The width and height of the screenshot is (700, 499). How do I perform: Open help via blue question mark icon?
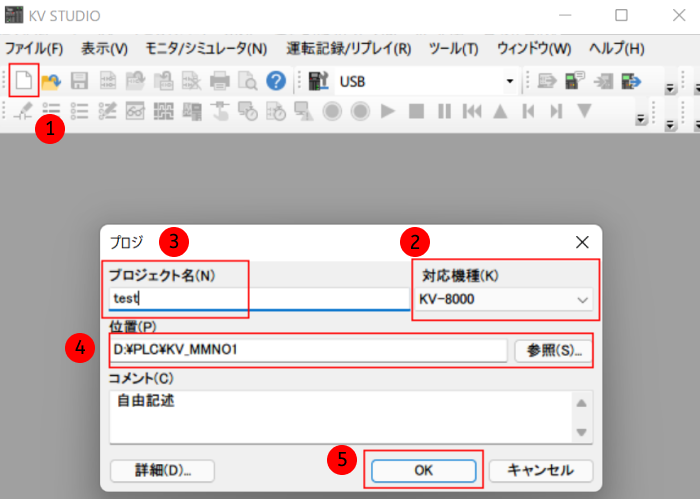click(x=276, y=81)
